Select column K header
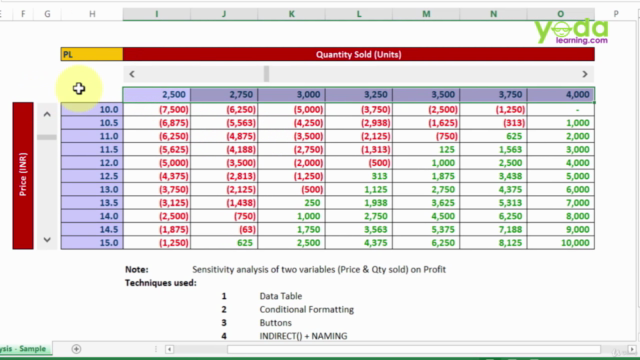This screenshot has width=640, height=360. coord(291,14)
